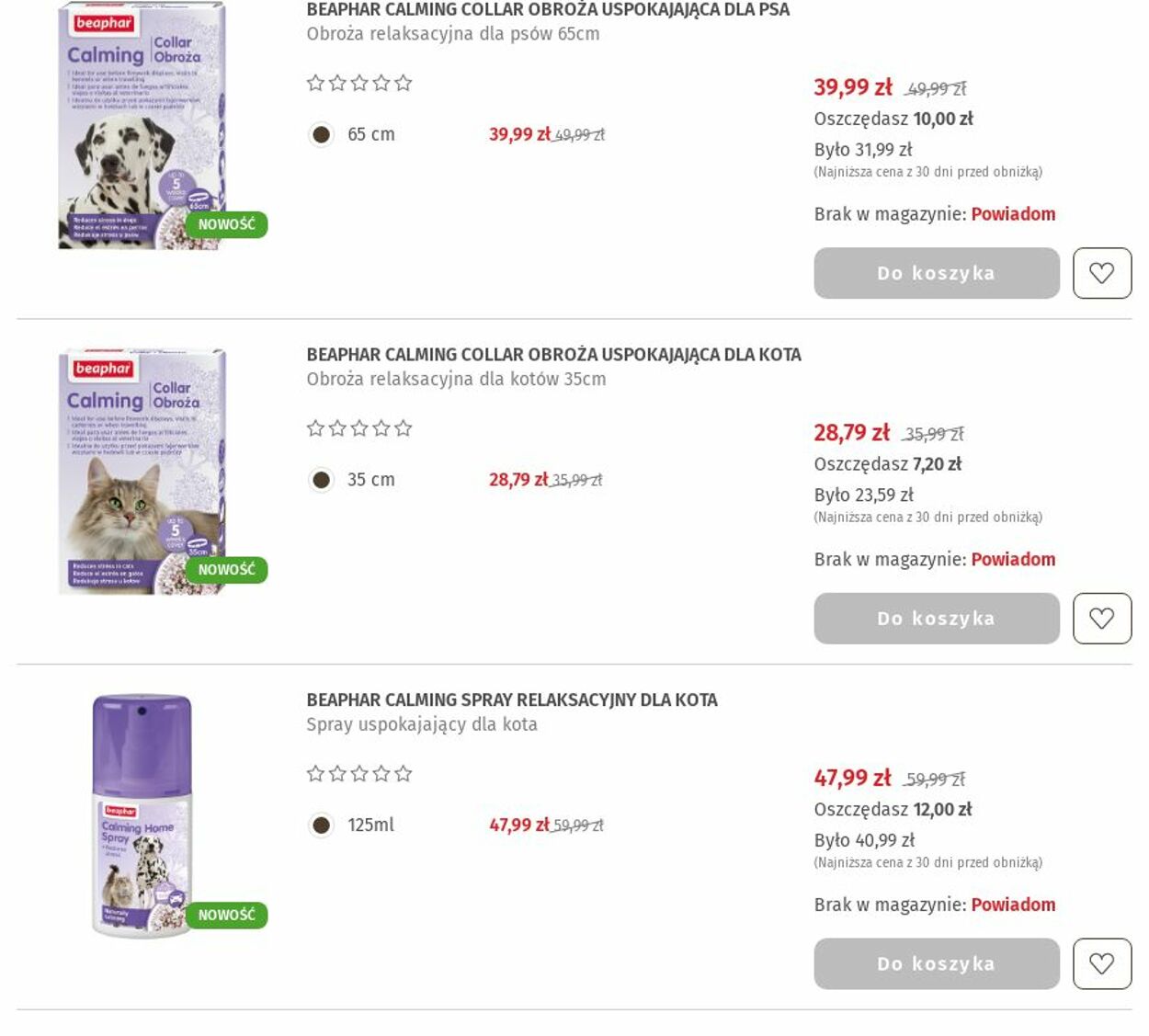Open dog calming collar product thumbnail

pyautogui.click(x=142, y=125)
